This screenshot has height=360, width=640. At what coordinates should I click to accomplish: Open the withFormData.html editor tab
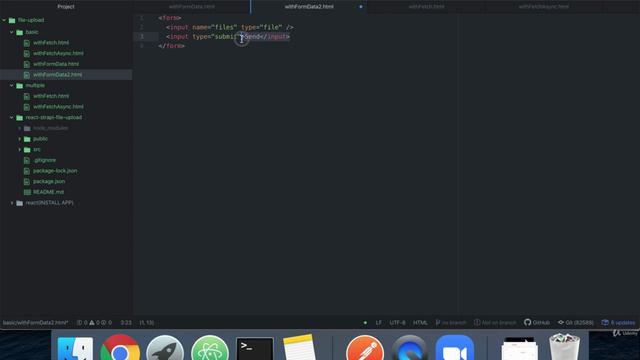(x=191, y=7)
